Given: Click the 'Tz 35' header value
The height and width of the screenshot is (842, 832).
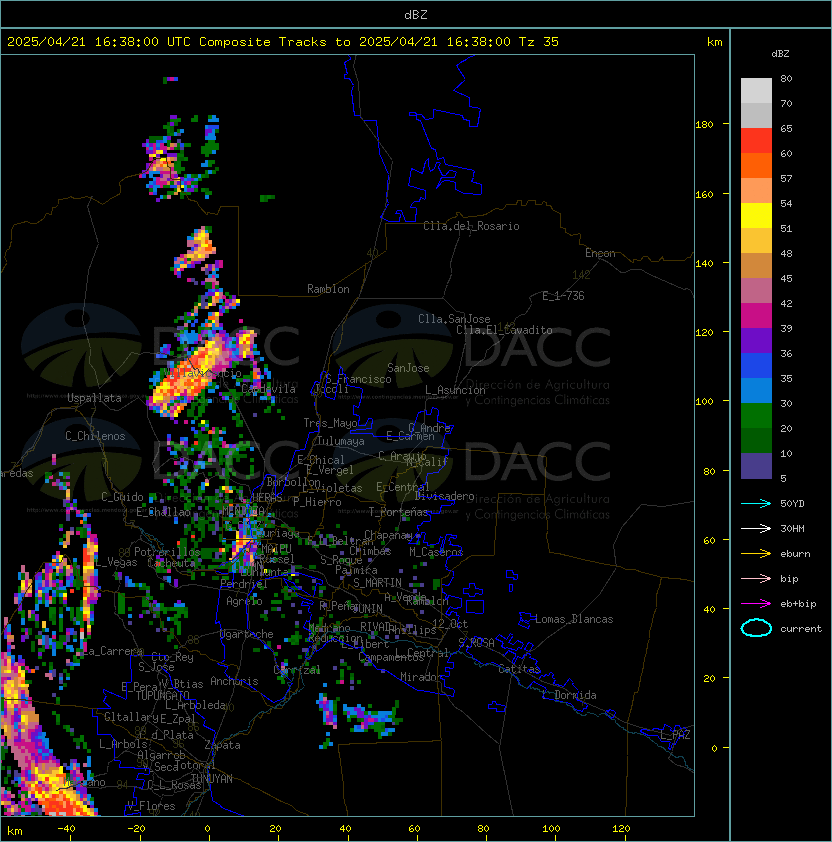Looking at the screenshot, I should click(x=539, y=42).
